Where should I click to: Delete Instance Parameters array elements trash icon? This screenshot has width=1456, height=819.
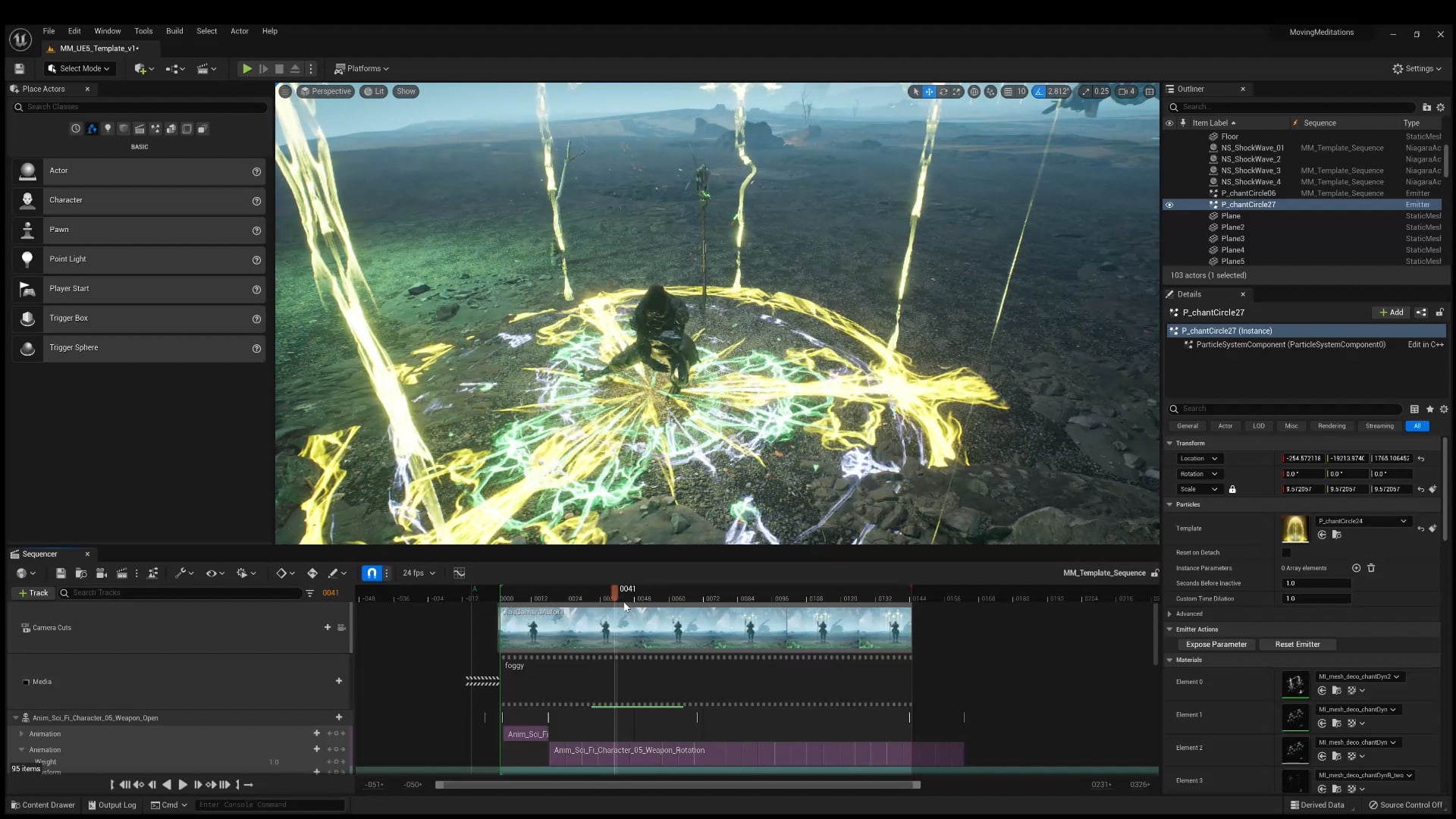1371,568
